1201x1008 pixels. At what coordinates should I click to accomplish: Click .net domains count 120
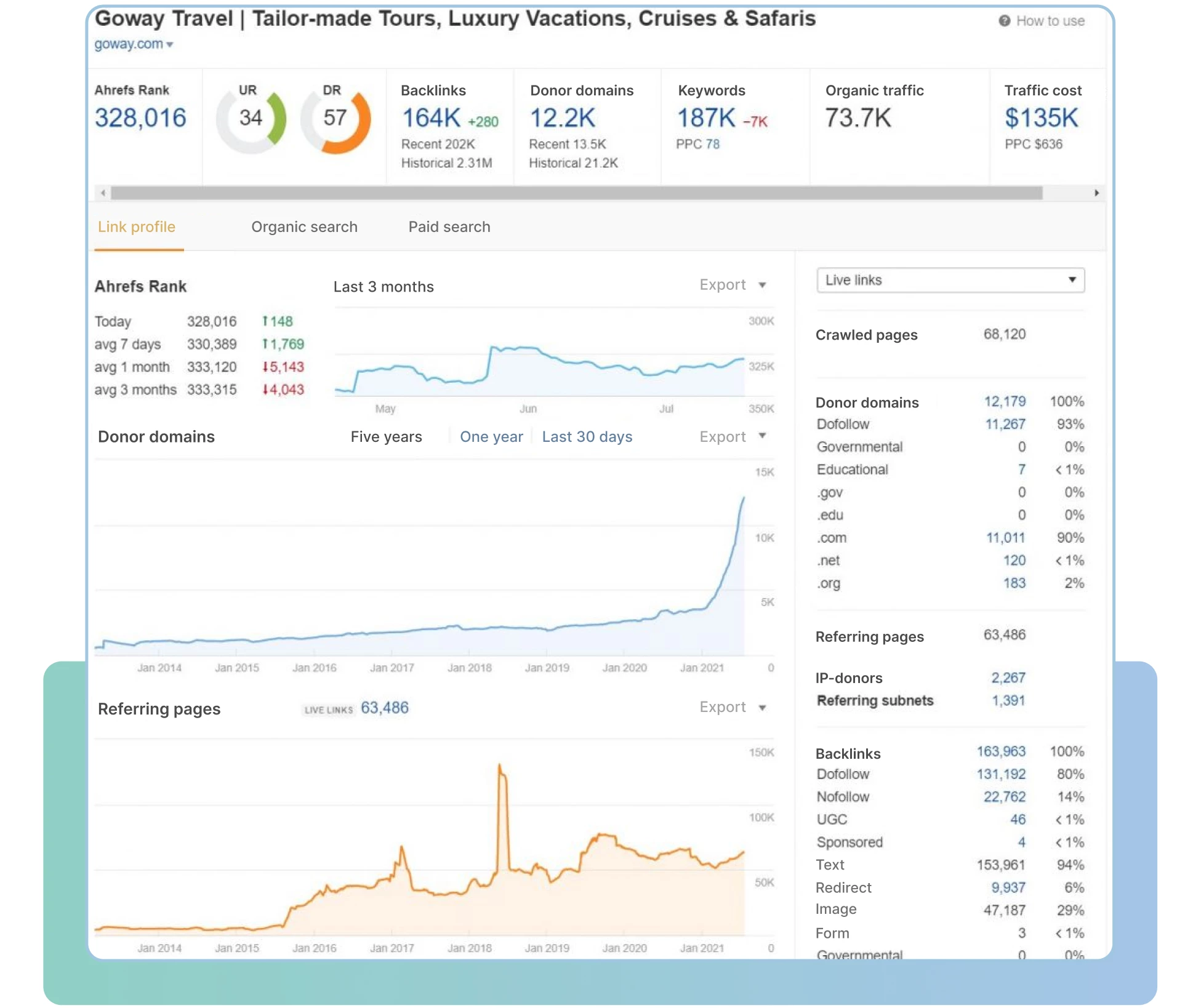[1014, 561]
